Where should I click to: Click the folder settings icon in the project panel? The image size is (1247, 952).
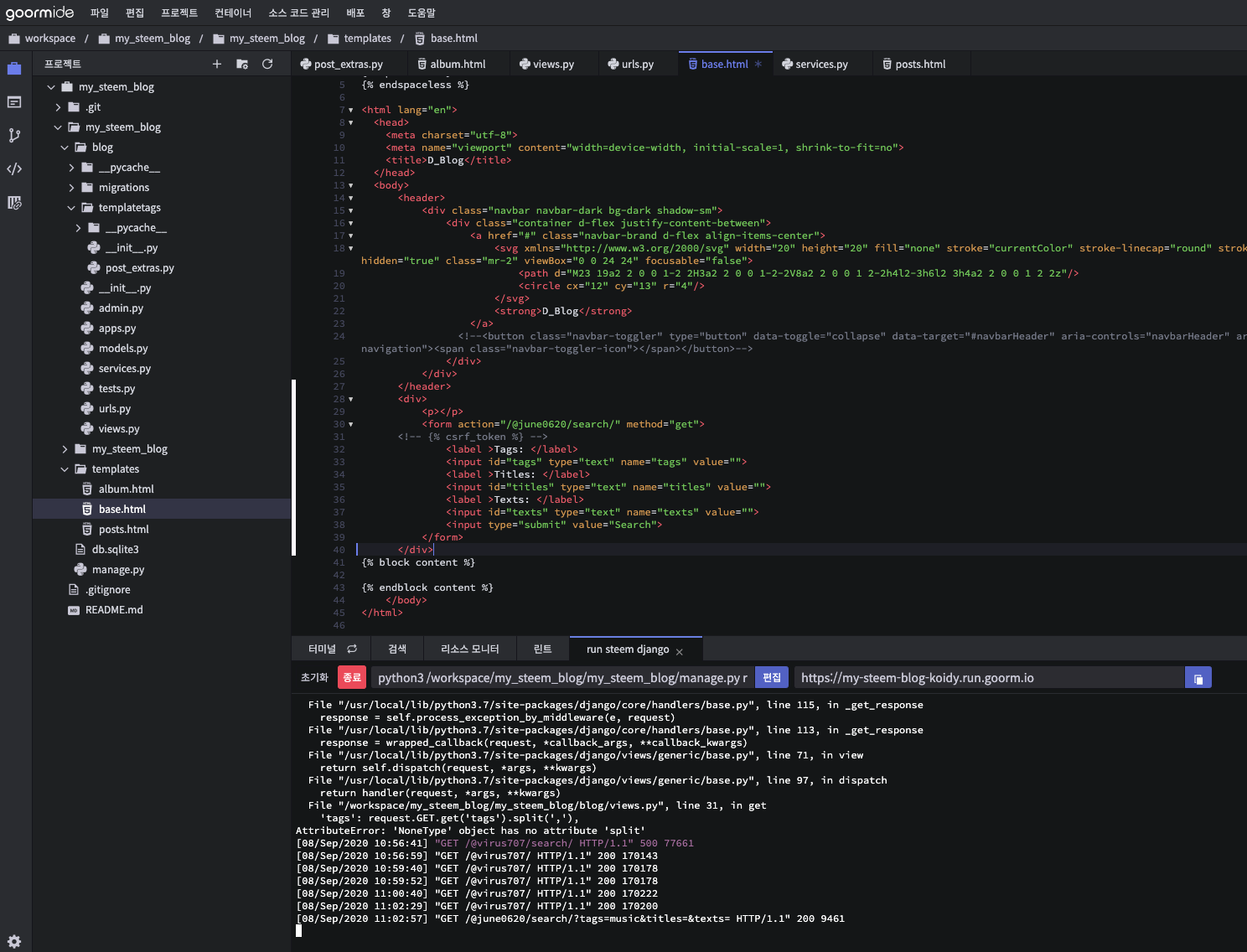[242, 64]
